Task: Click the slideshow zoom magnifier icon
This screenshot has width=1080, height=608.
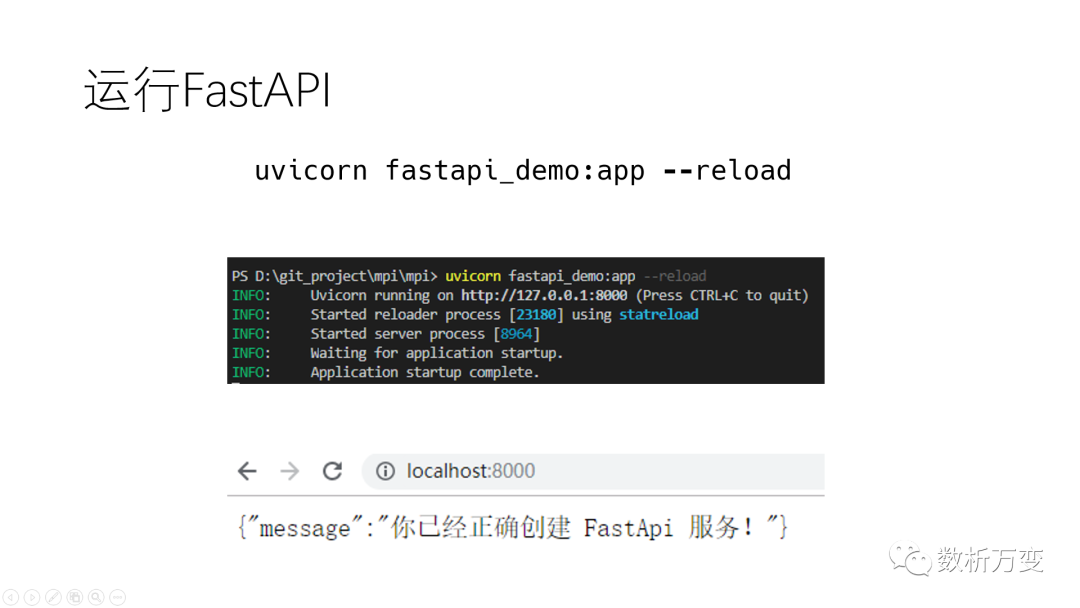Action: (96, 597)
